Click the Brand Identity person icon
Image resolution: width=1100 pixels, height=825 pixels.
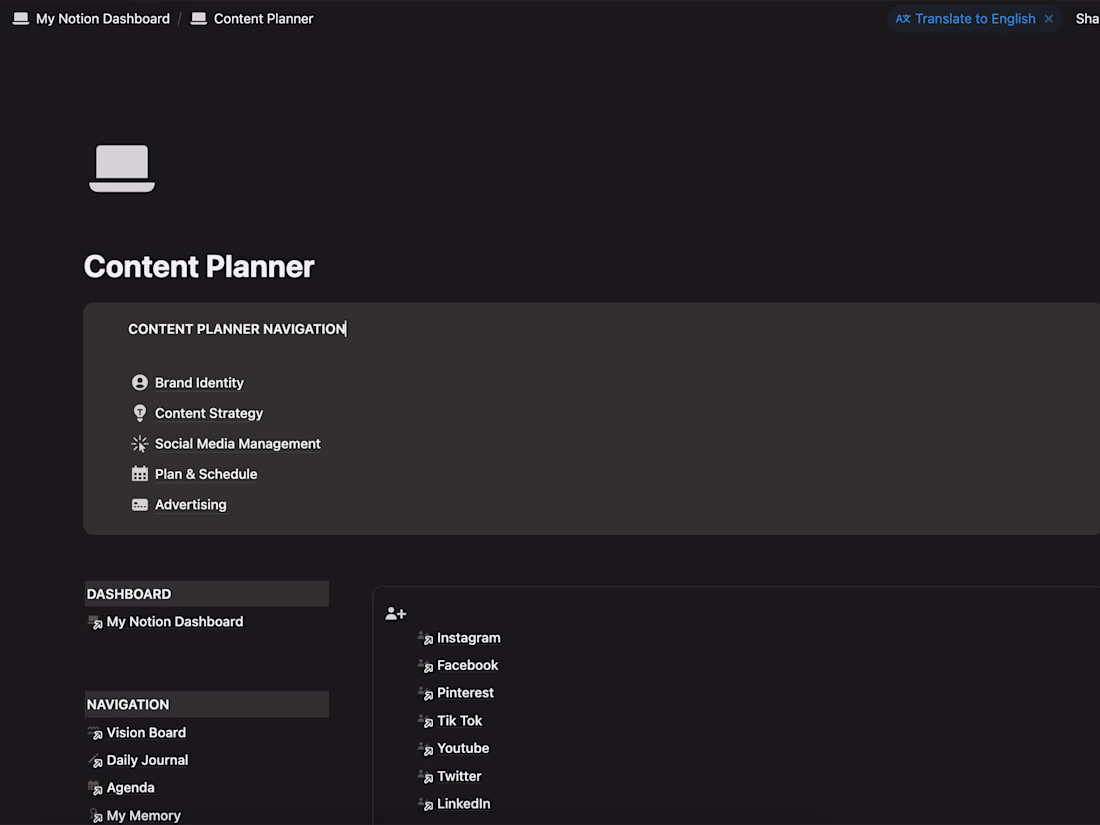[x=140, y=383]
